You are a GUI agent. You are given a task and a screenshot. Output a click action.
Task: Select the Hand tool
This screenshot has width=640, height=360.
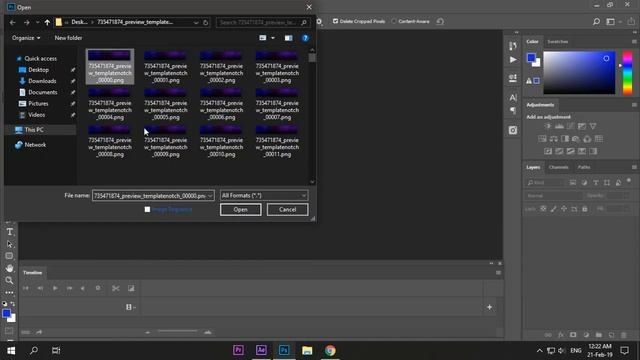coord(9,268)
